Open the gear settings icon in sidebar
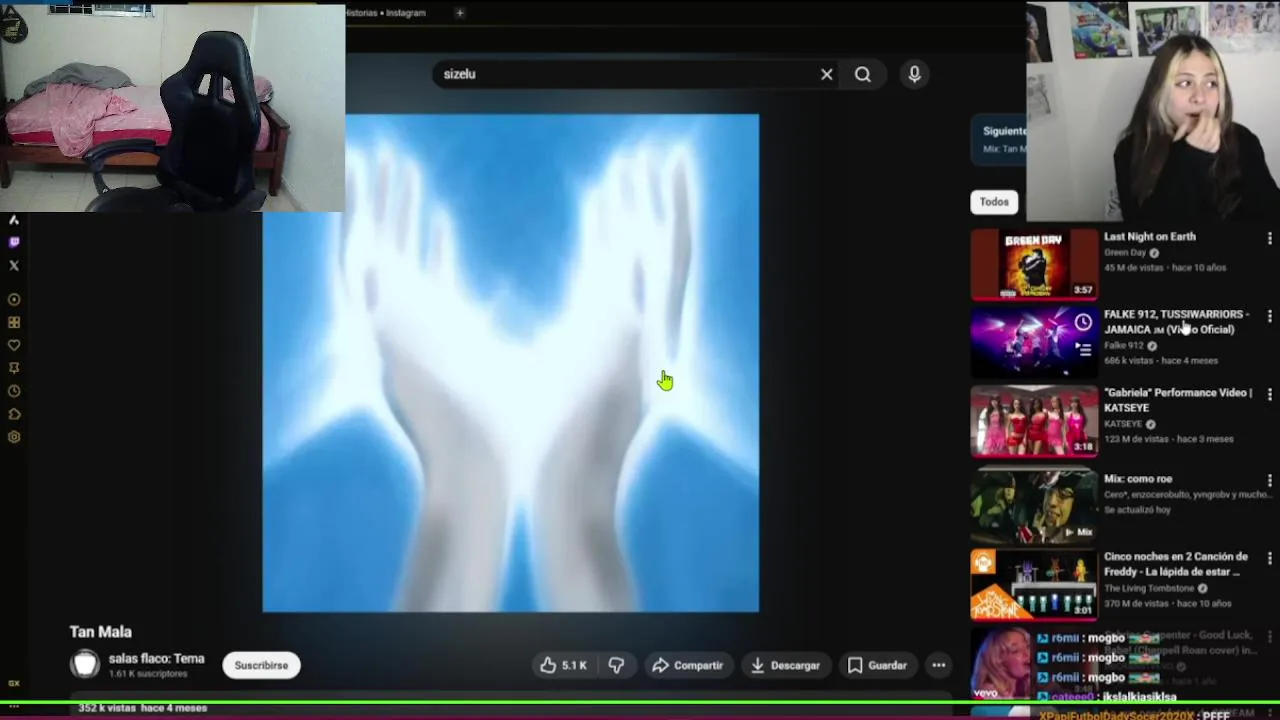Viewport: 1280px width, 720px height. pos(14,437)
